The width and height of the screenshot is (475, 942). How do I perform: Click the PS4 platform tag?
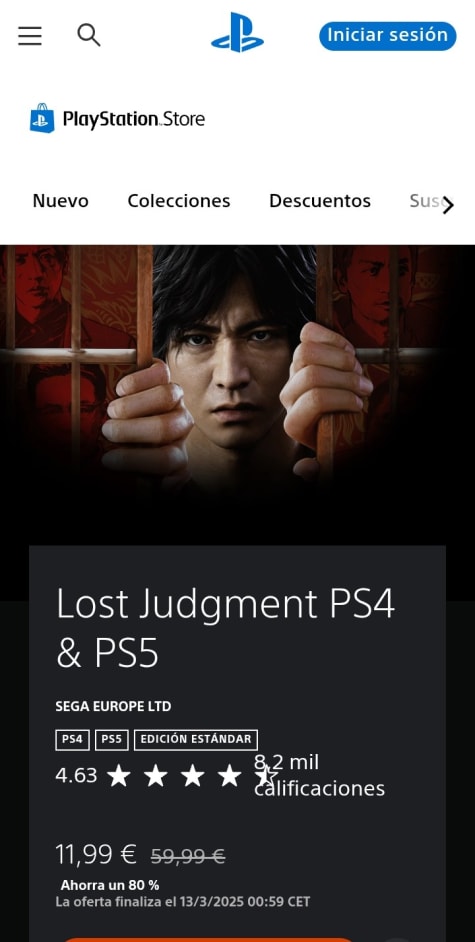(x=72, y=740)
